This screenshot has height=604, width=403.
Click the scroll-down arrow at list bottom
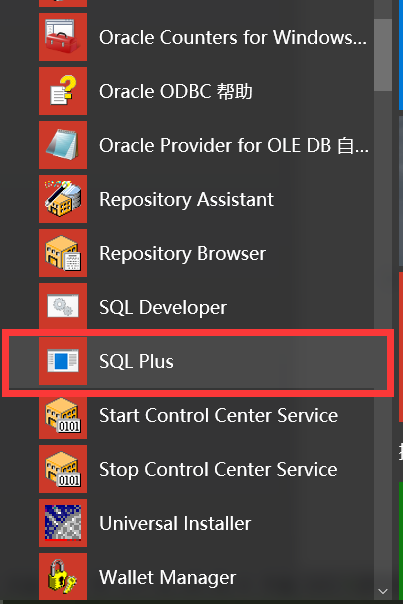click(x=383, y=591)
